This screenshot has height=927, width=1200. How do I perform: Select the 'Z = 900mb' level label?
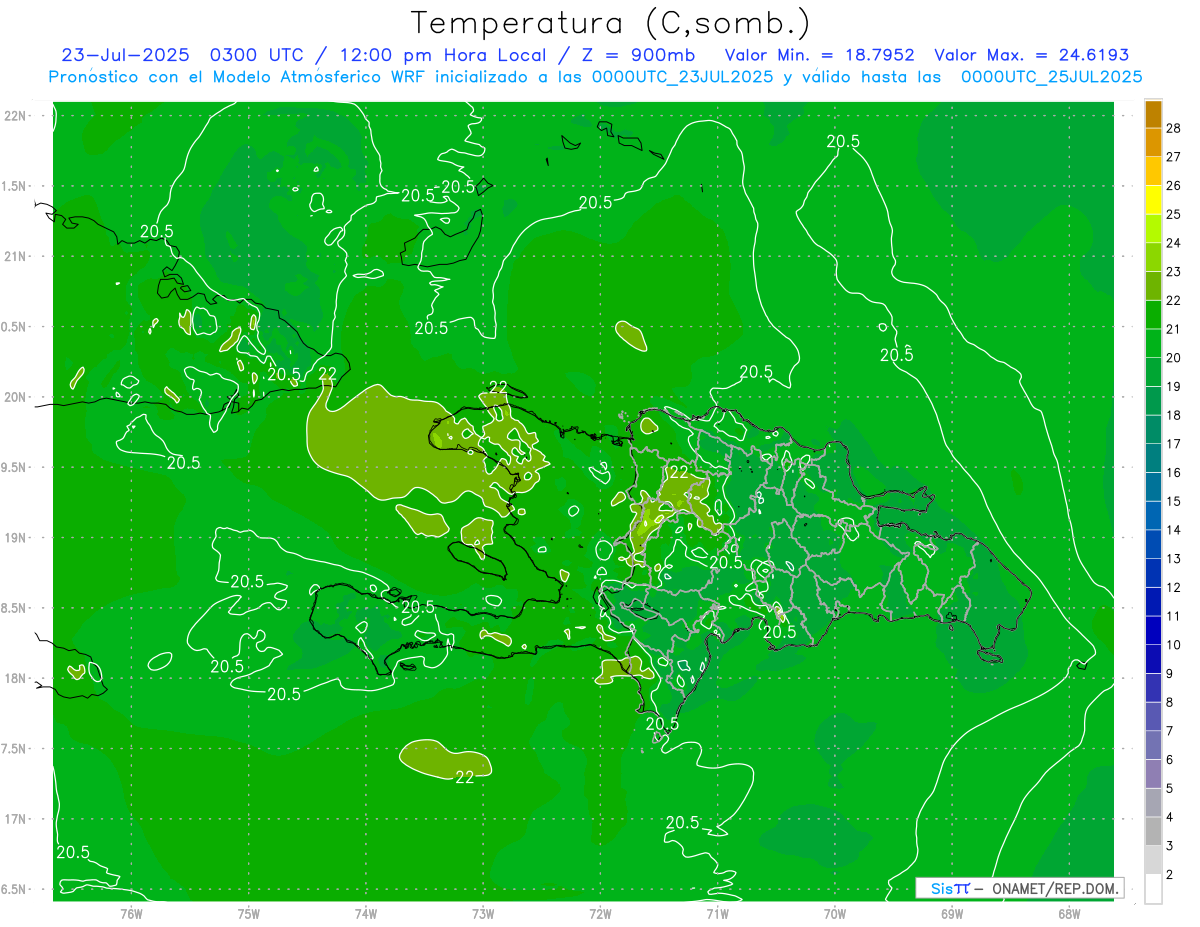637,55
